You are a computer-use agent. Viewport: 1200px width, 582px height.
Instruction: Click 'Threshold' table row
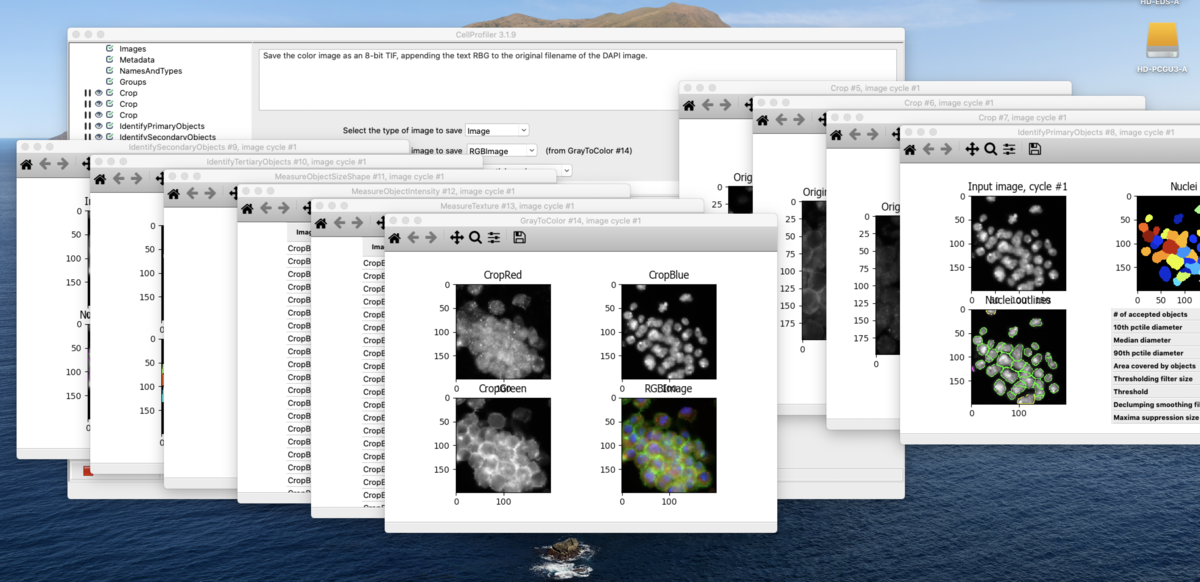pyautogui.click(x=1155, y=392)
